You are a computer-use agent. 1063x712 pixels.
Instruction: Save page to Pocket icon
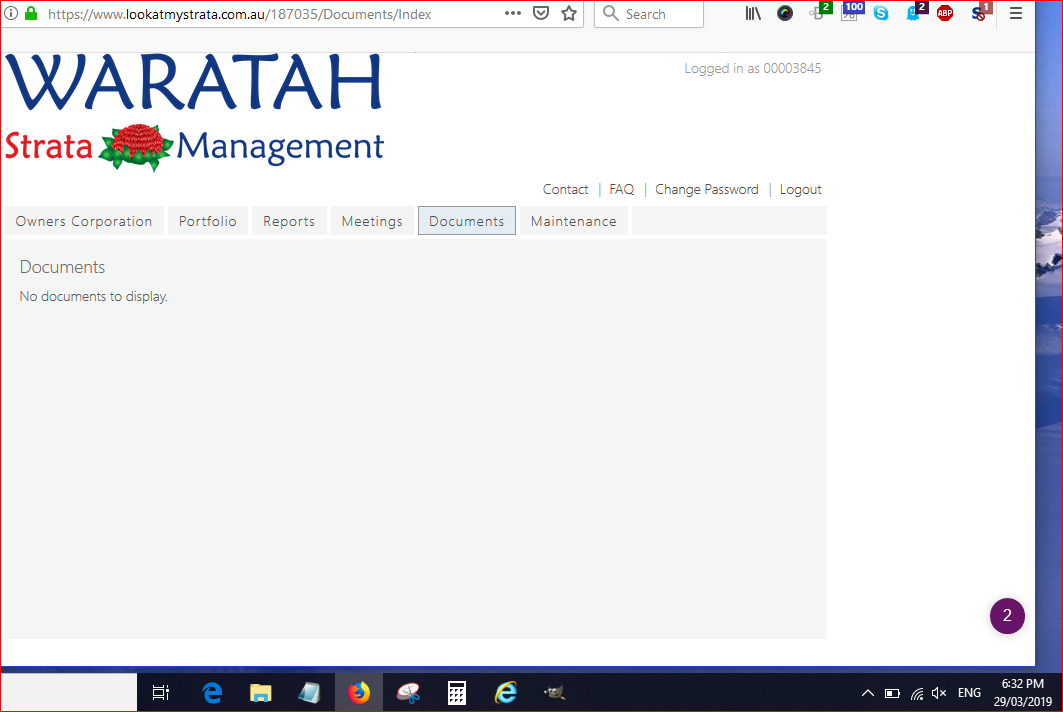click(x=540, y=13)
